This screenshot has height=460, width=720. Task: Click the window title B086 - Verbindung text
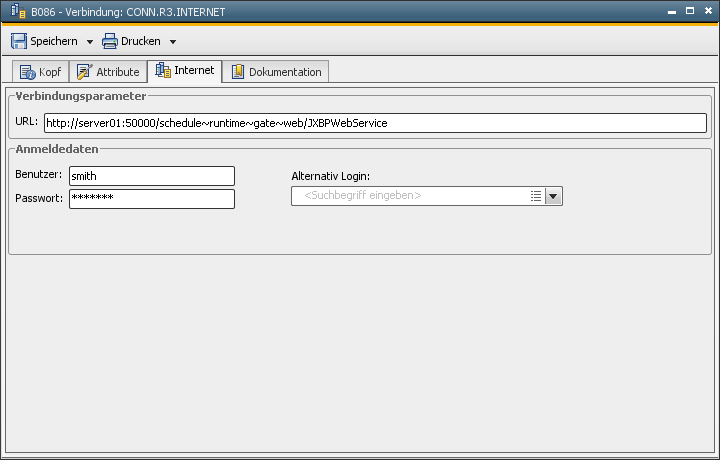coord(128,12)
